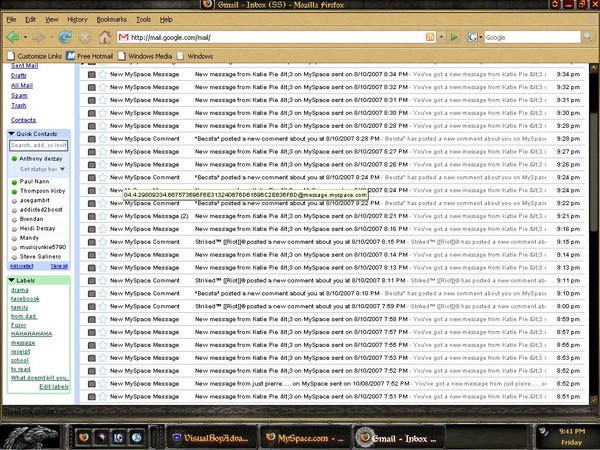Reload the page with the refresh icon
This screenshot has width=600, height=450.
pyautogui.click(x=65, y=37)
